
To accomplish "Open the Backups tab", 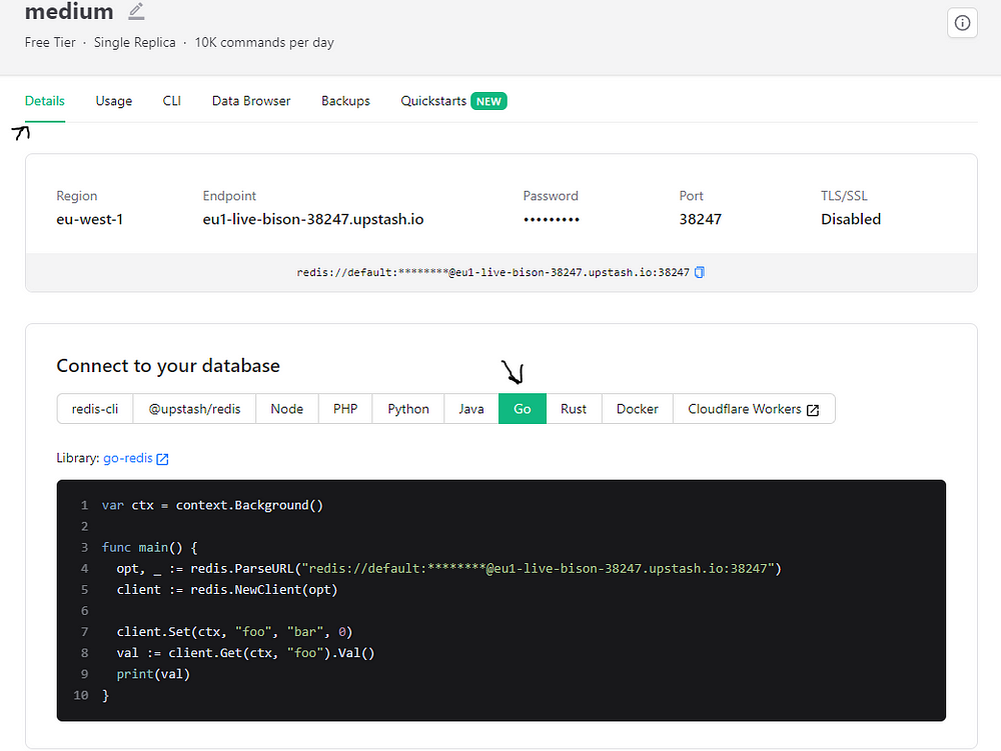I will tap(345, 101).
